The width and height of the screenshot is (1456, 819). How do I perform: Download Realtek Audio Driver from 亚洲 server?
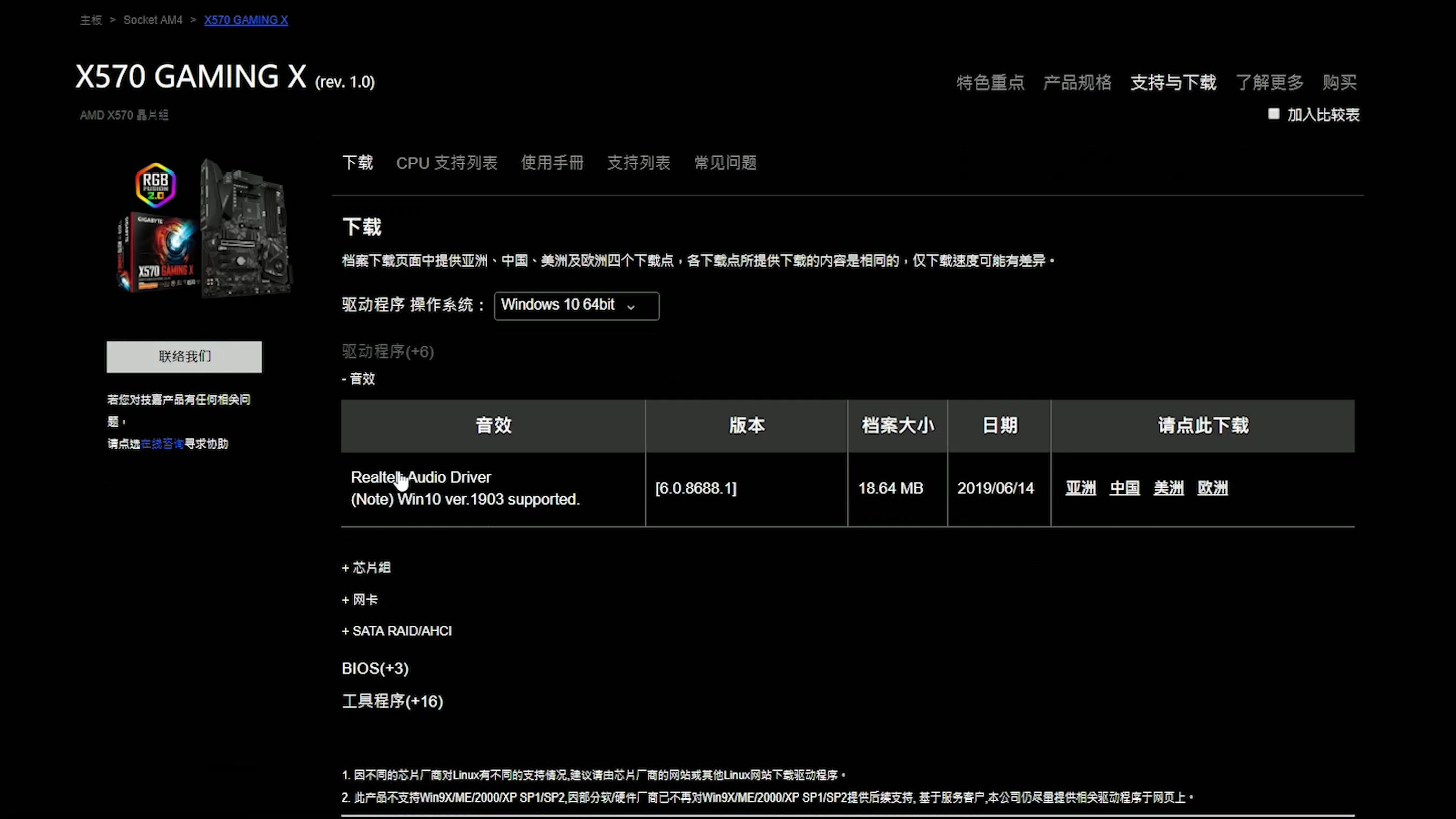(1080, 488)
